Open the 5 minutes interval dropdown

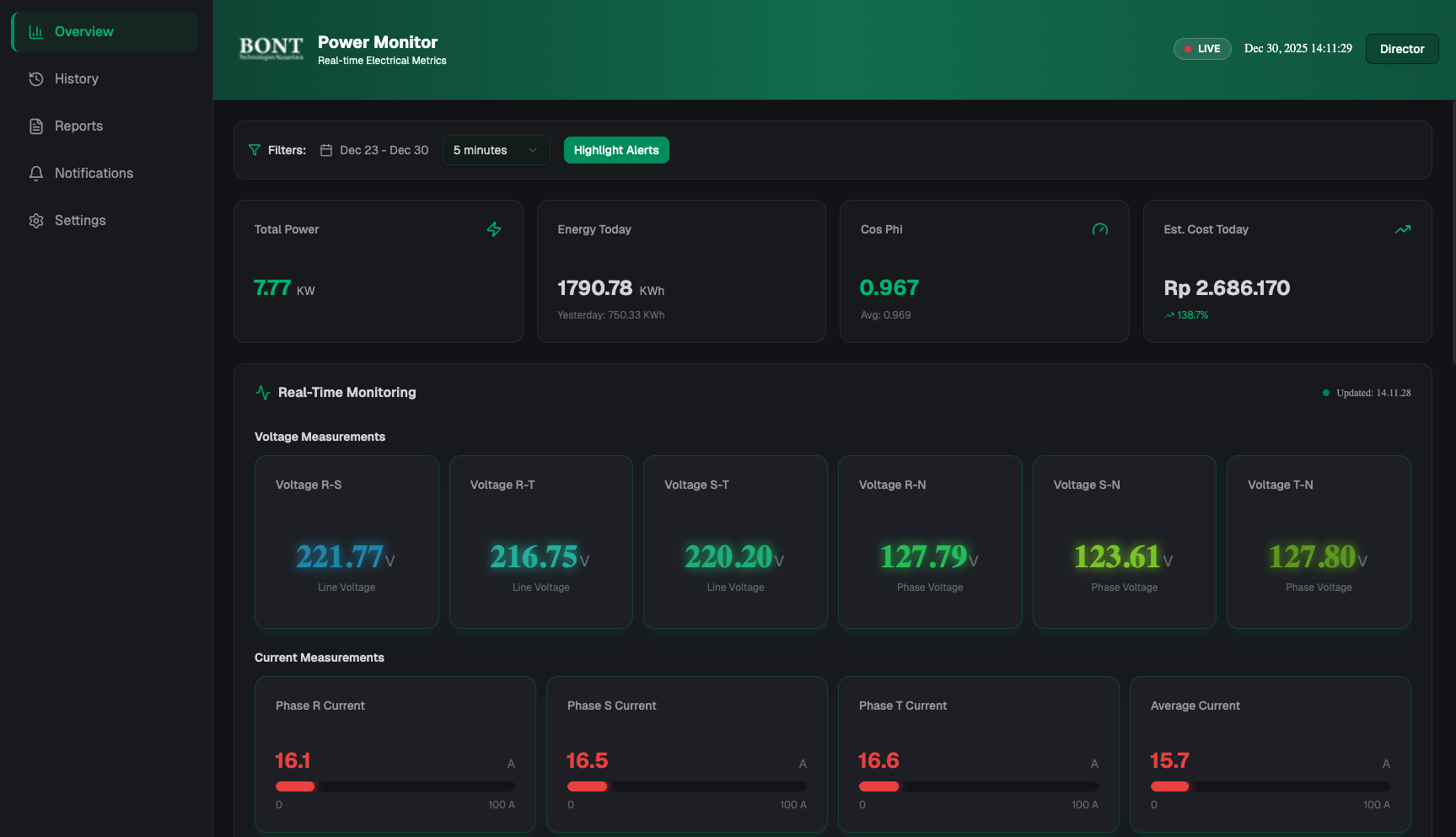496,150
